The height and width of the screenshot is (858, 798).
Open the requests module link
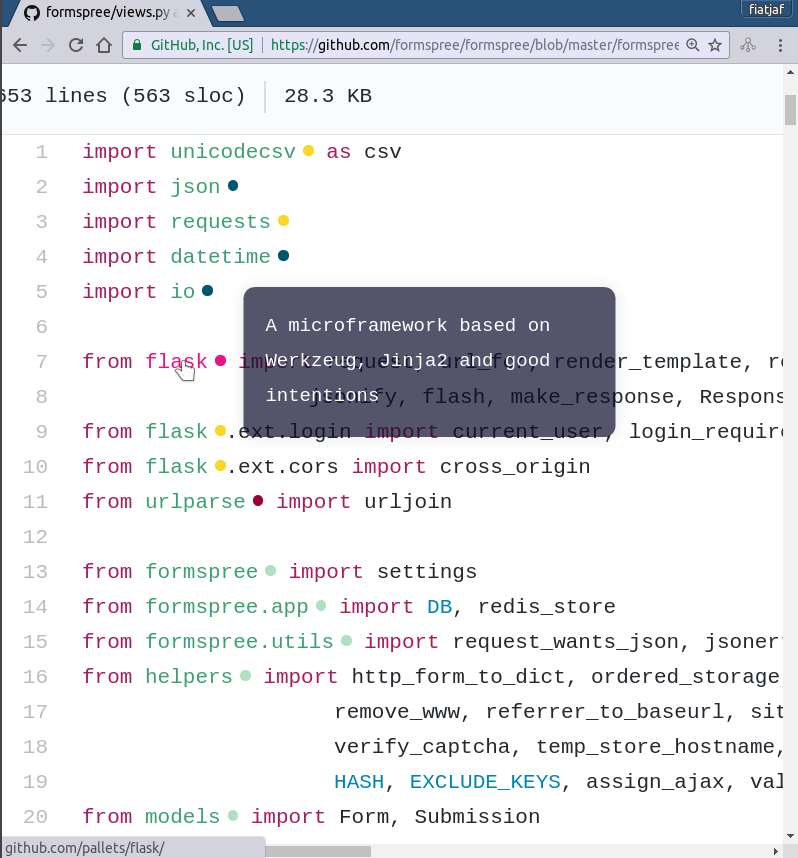click(x=221, y=222)
